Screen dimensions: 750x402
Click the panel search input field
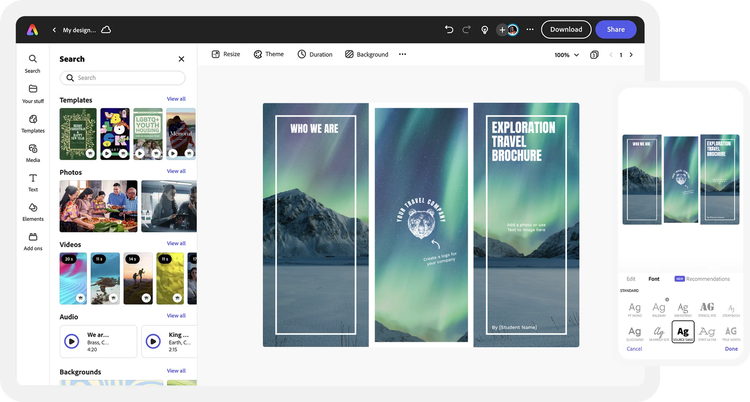coord(122,78)
